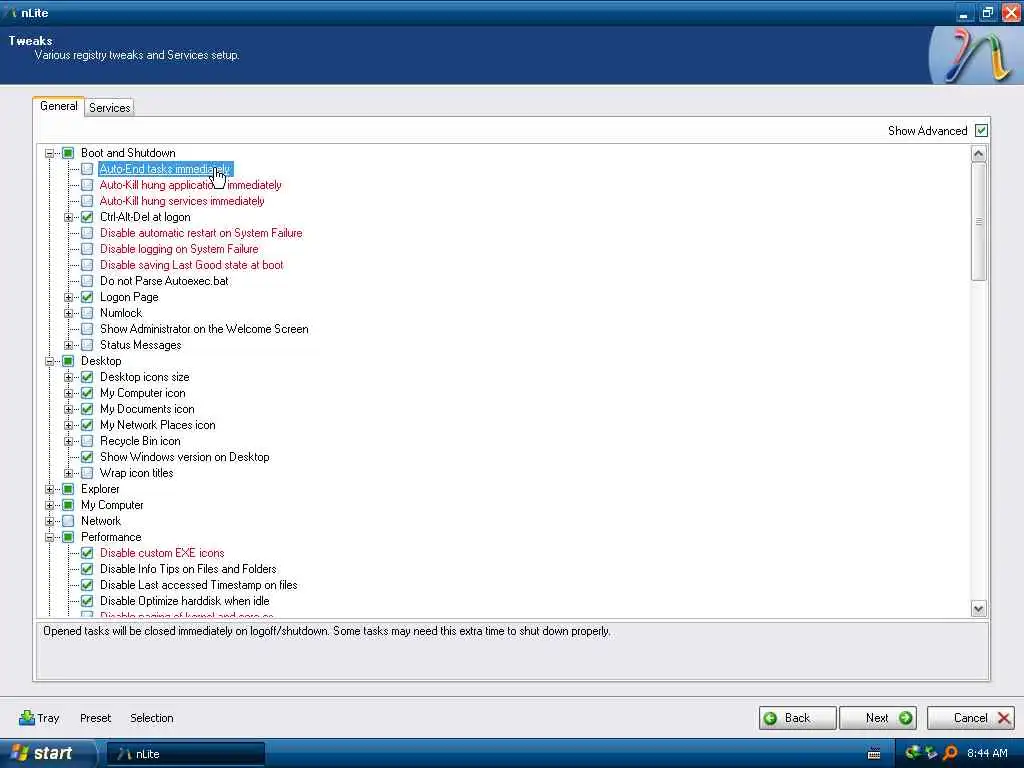Viewport: 1024px width, 768px height.
Task: Check Disable automatic restart on System Failure
Action: pos(87,233)
